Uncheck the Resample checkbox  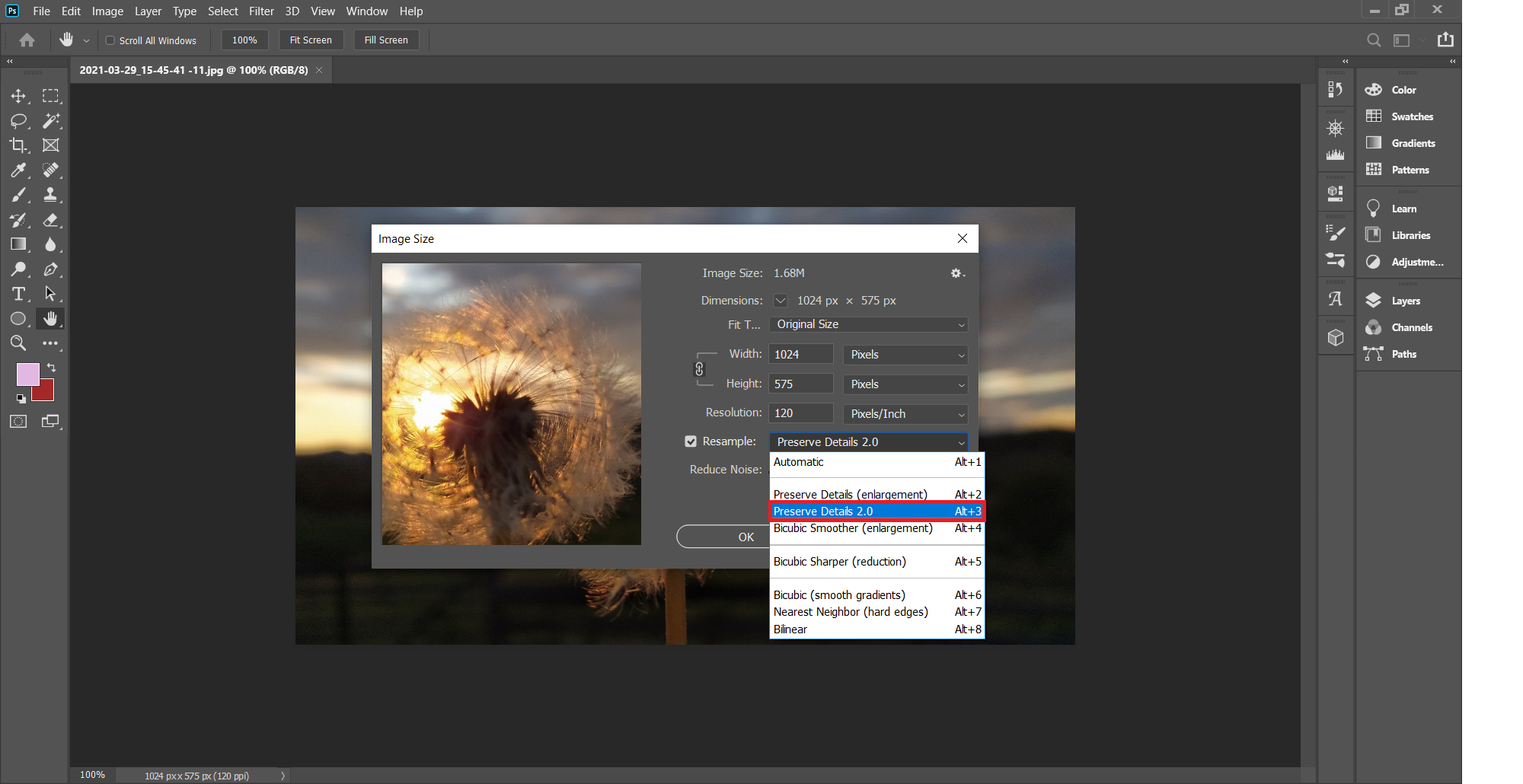(691, 441)
